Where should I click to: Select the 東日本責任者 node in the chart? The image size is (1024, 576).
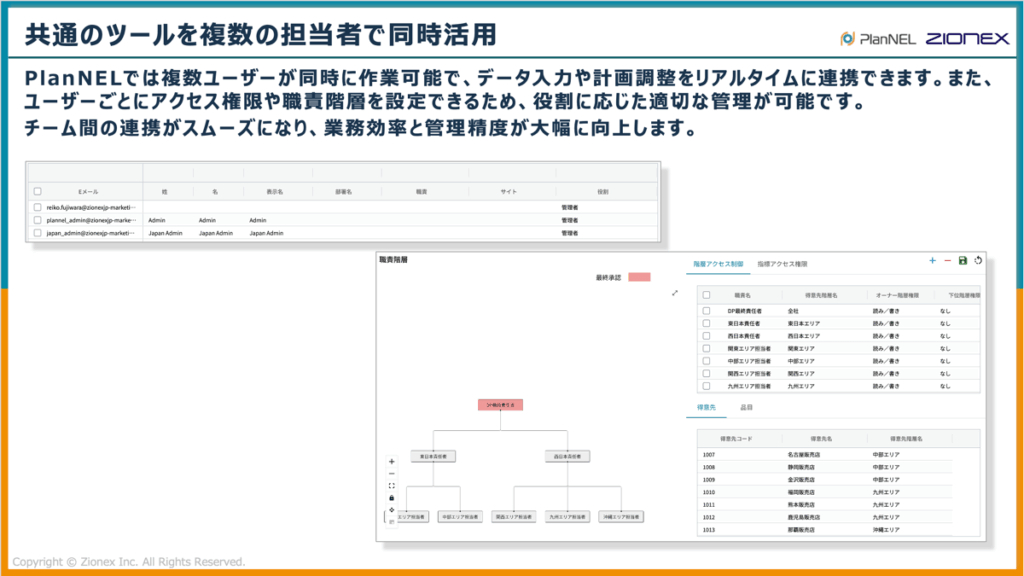(433, 456)
